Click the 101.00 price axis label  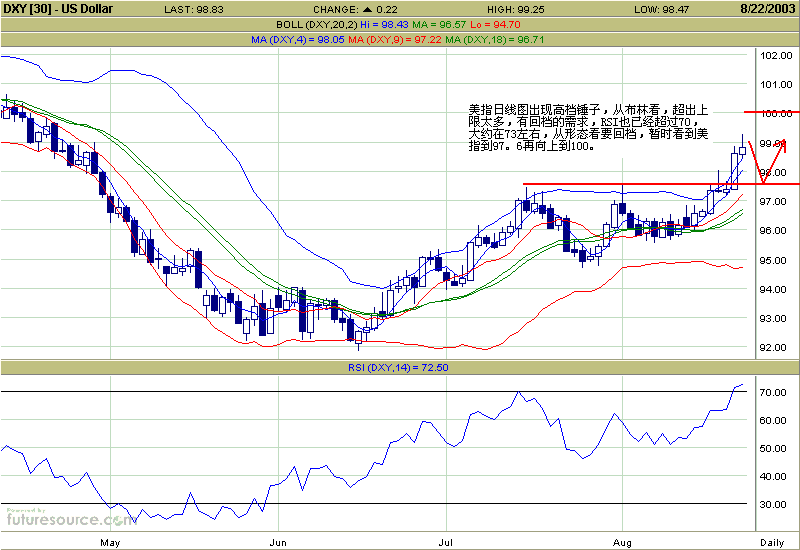pos(776,85)
